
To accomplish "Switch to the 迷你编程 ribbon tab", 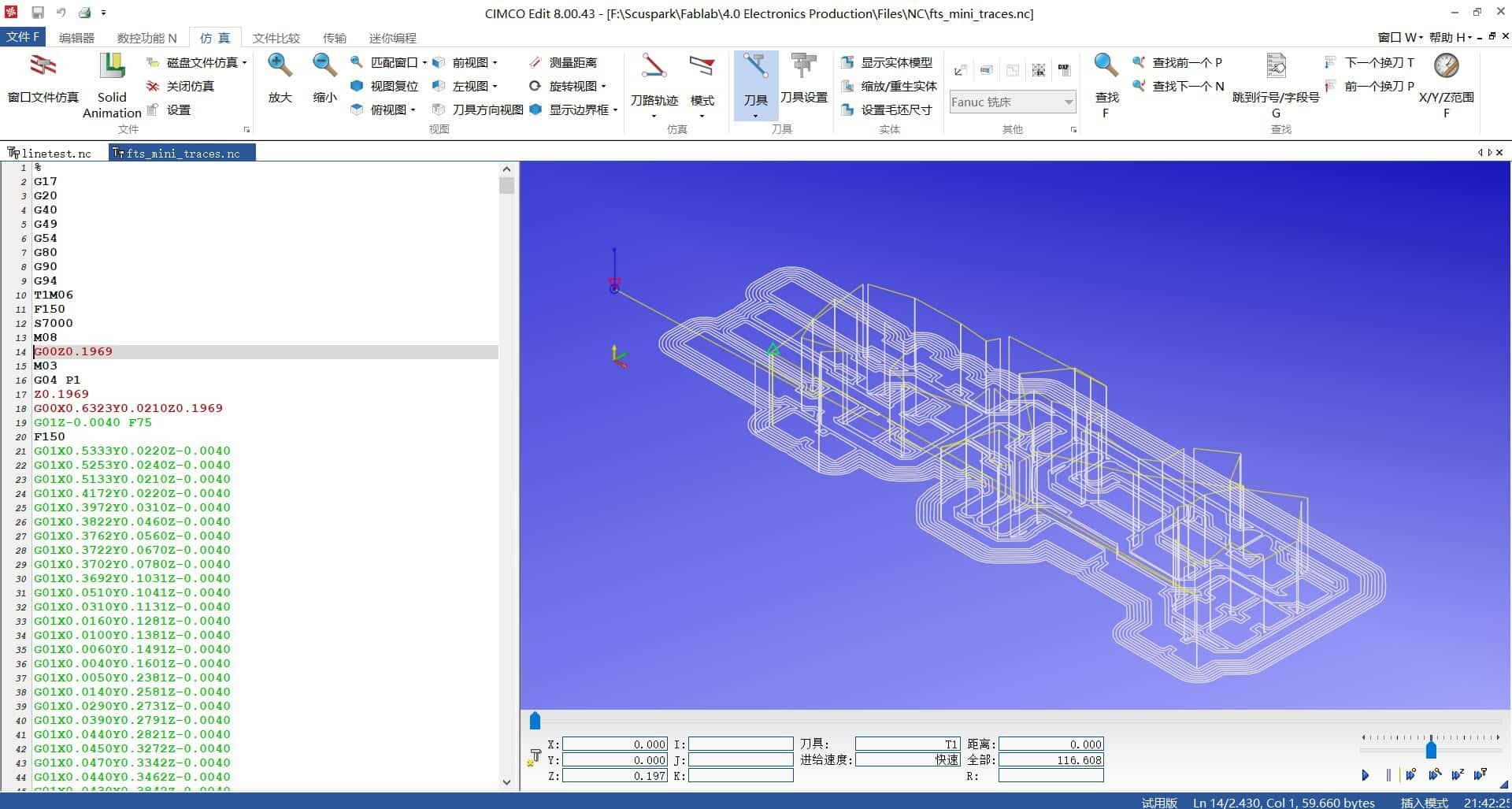I will 392,38.
